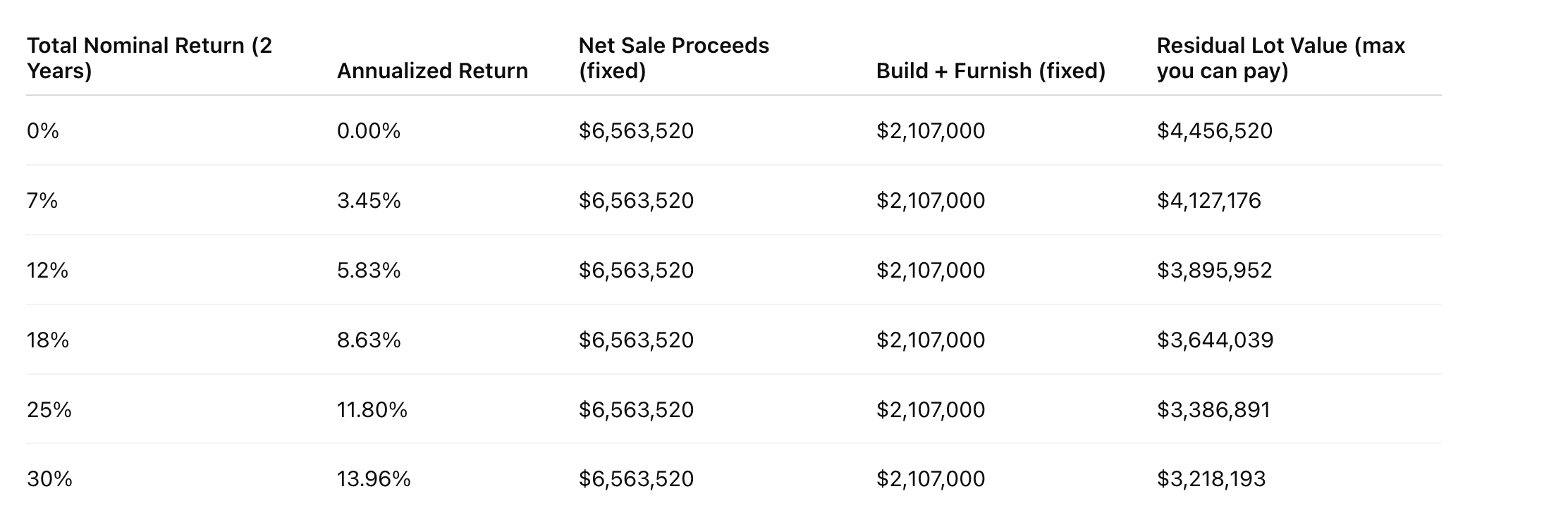Image resolution: width=1568 pixels, height=520 pixels.
Task: Click residual lot value $4,127,176
Action: coord(1209,201)
